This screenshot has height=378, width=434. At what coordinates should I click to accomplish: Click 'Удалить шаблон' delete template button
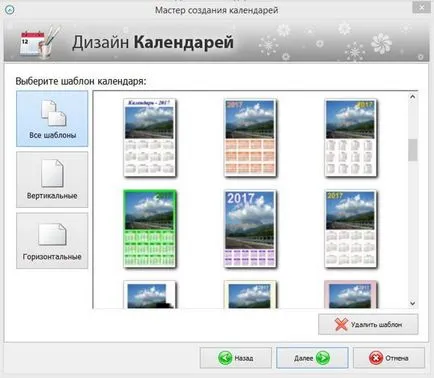(368, 324)
